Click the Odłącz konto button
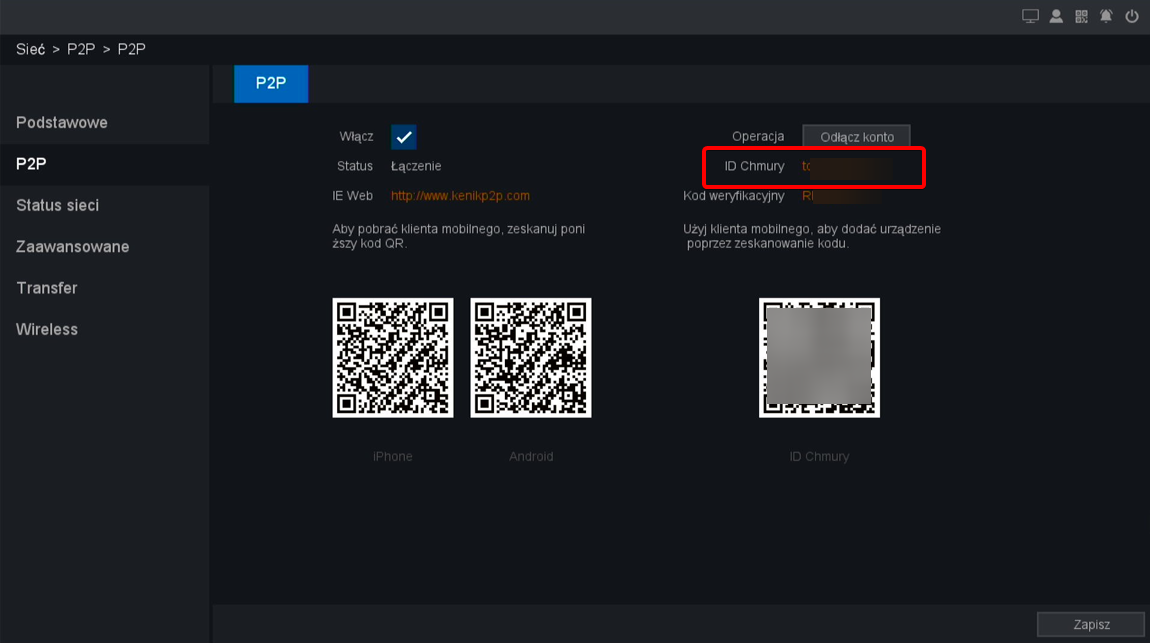This screenshot has width=1150, height=643. point(856,136)
